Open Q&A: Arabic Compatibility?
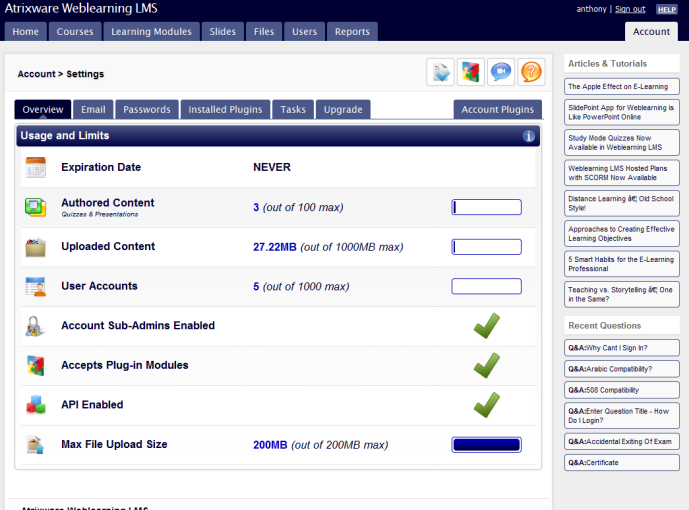 point(622,369)
